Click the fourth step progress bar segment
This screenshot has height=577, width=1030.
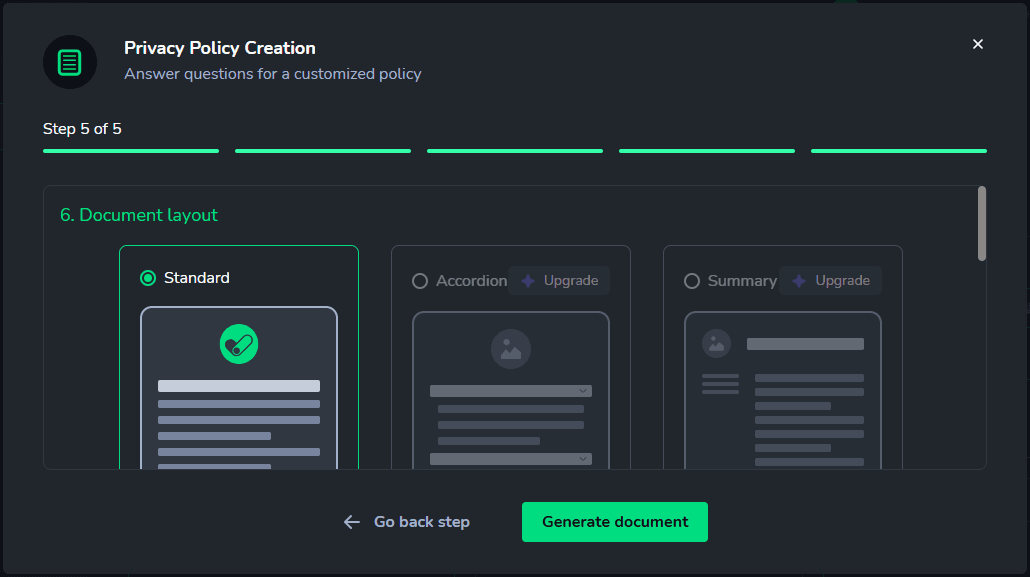pos(707,151)
